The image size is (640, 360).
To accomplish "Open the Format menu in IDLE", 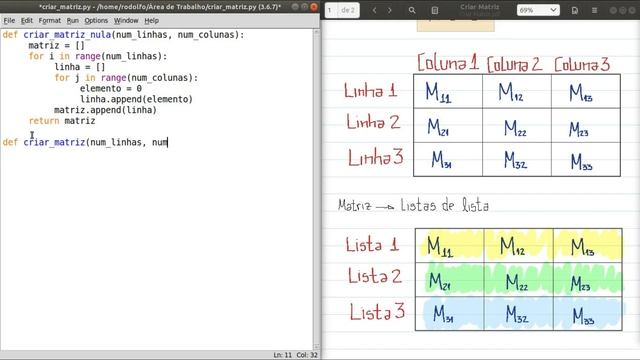I will [50, 20].
